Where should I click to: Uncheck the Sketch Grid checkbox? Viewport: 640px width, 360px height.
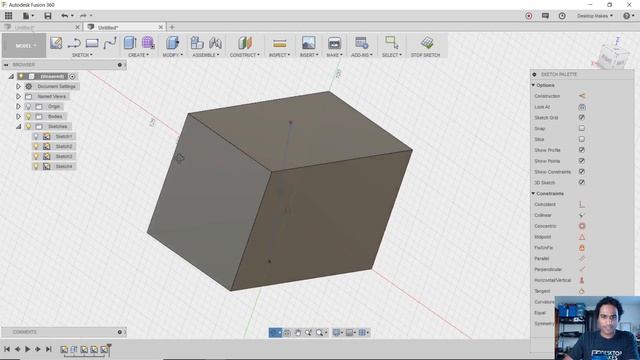tap(582, 118)
